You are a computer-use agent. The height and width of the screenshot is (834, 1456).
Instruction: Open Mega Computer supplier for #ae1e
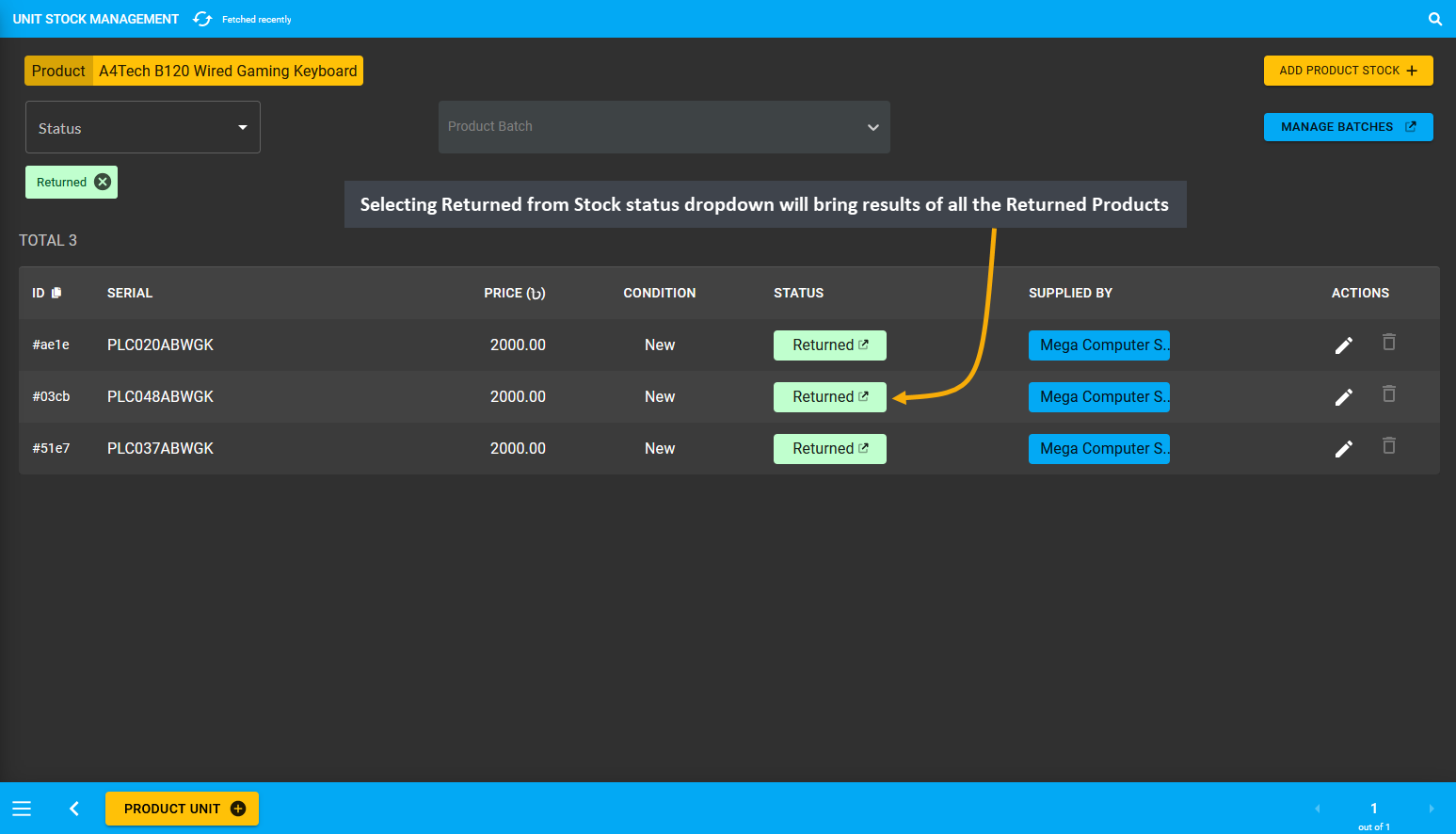pos(1099,345)
